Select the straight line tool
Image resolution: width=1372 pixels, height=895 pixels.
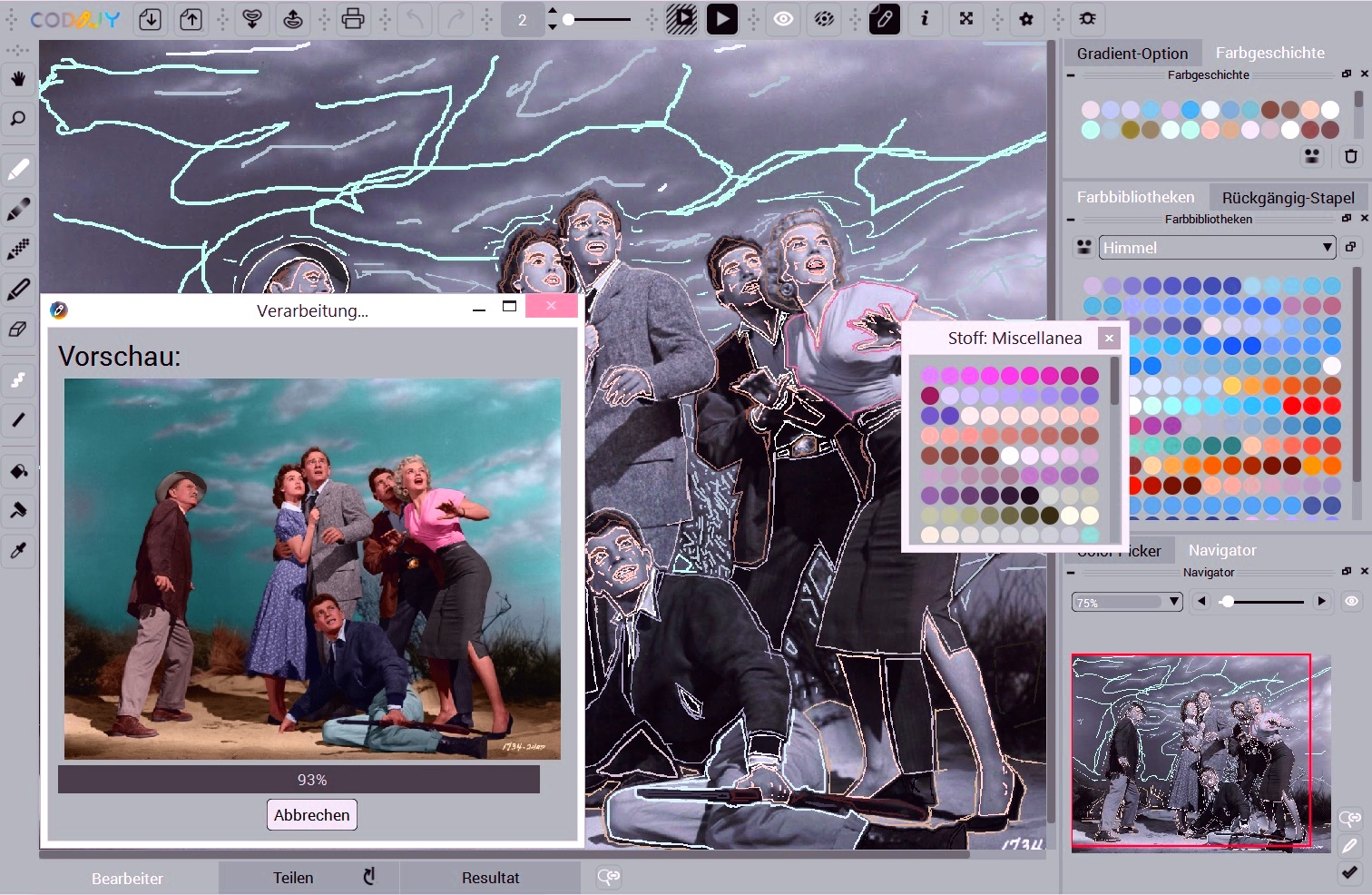pos(18,420)
